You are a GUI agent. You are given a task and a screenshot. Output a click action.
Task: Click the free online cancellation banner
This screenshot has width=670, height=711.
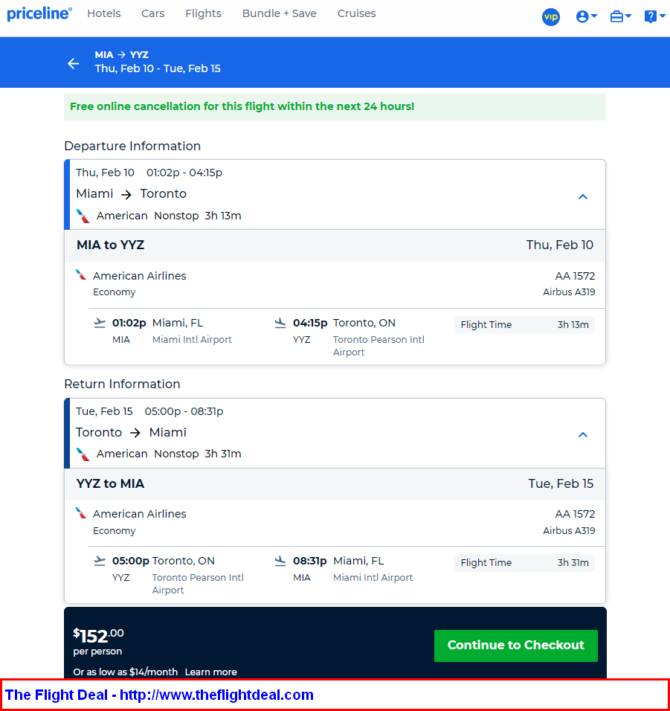point(335,107)
